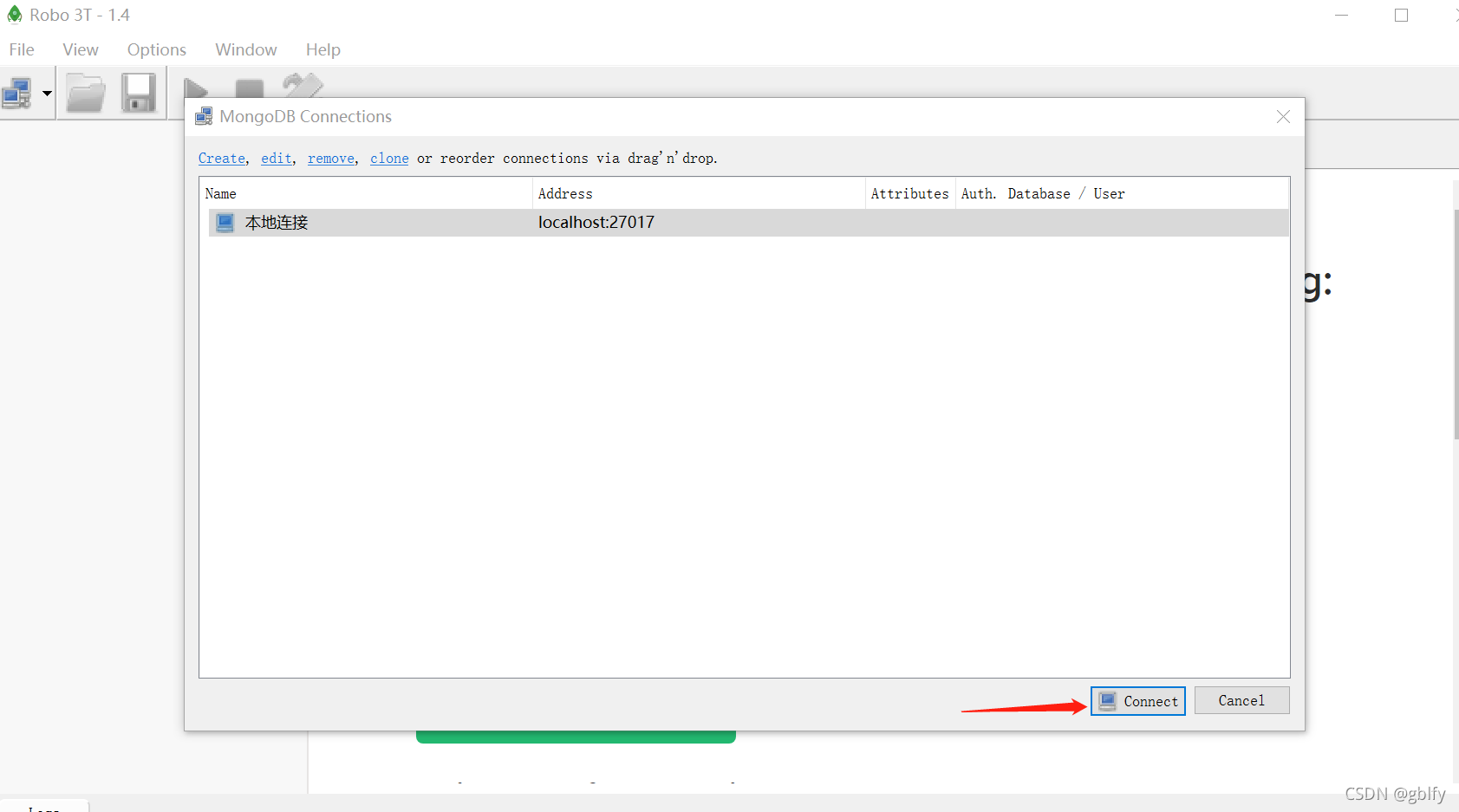Open the connect icon's dropdown arrow
1459x812 pixels.
tap(47, 93)
